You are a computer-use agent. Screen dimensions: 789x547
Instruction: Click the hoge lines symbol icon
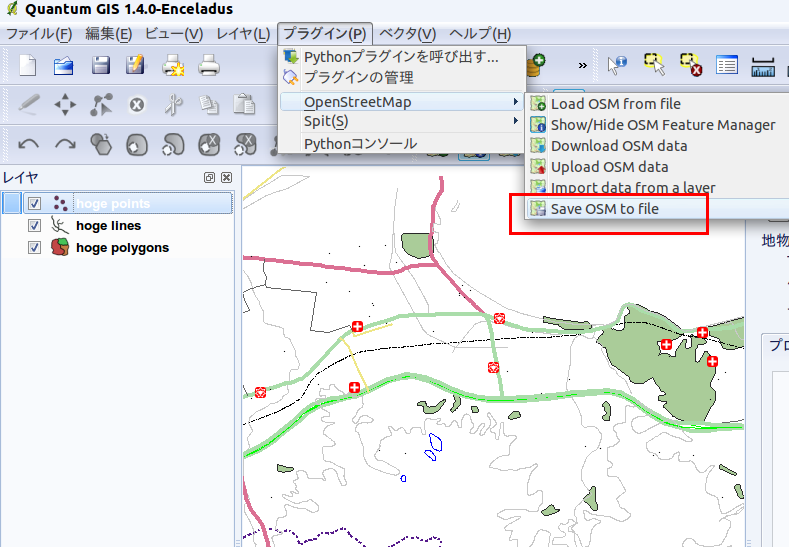pos(59,225)
